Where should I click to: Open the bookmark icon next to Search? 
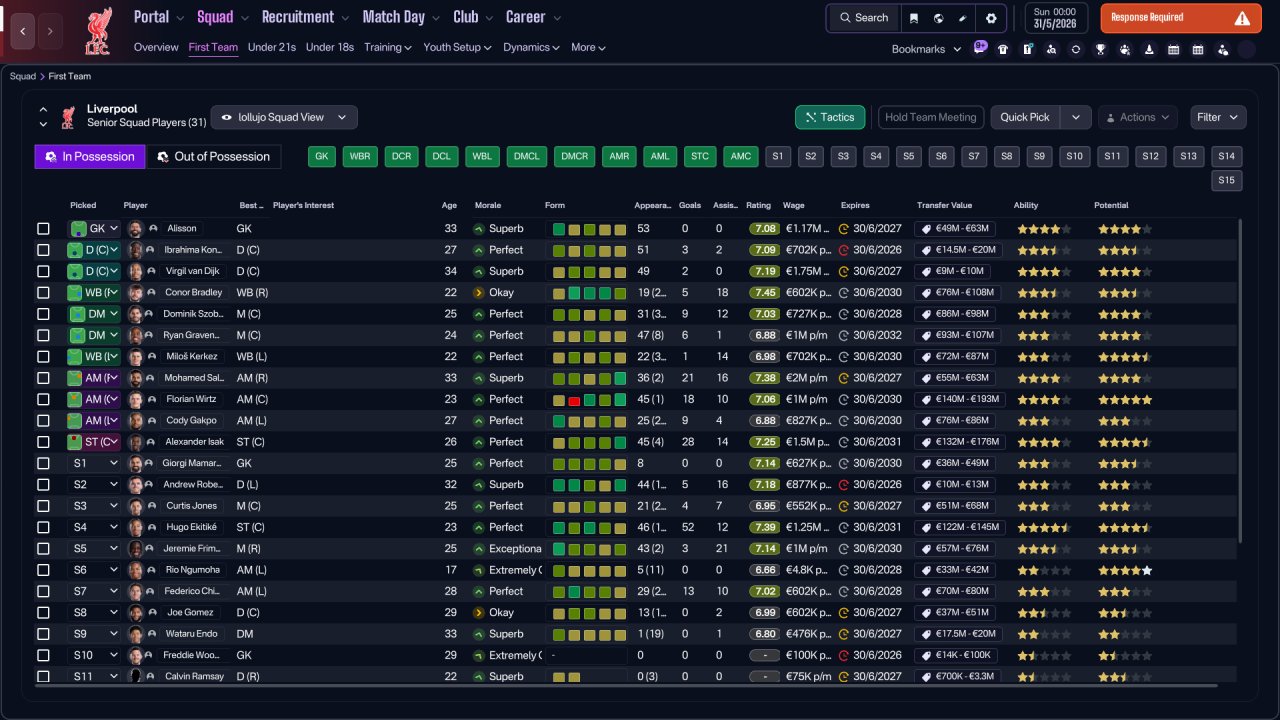click(914, 18)
